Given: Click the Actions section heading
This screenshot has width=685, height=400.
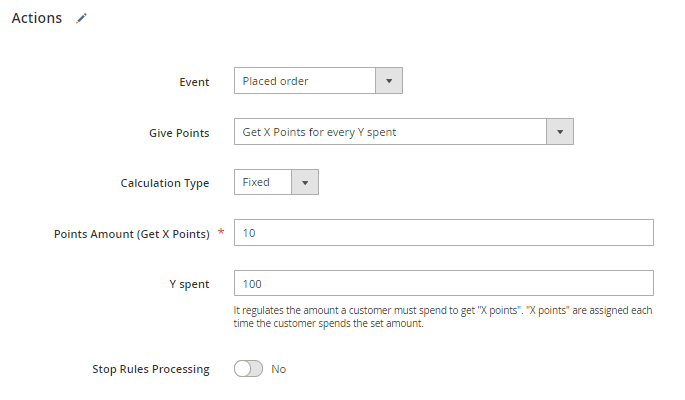Looking at the screenshot, I should coord(36,18).
